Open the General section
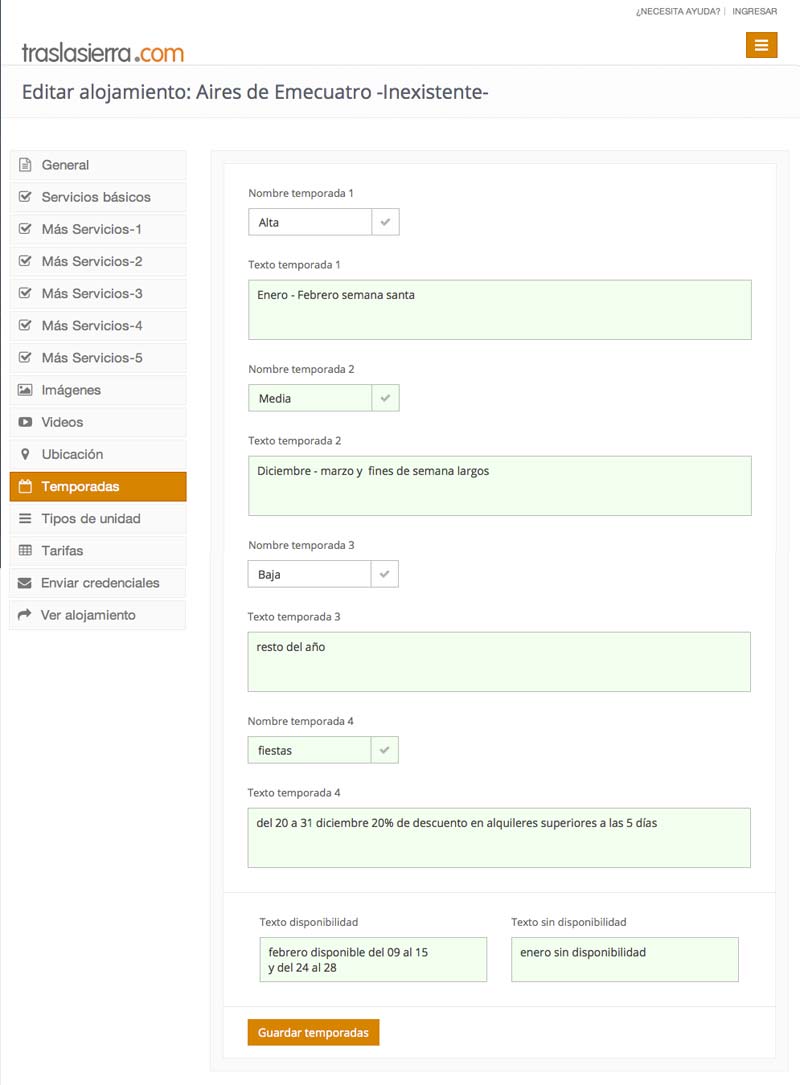The height and width of the screenshot is (1085, 800). [98, 165]
